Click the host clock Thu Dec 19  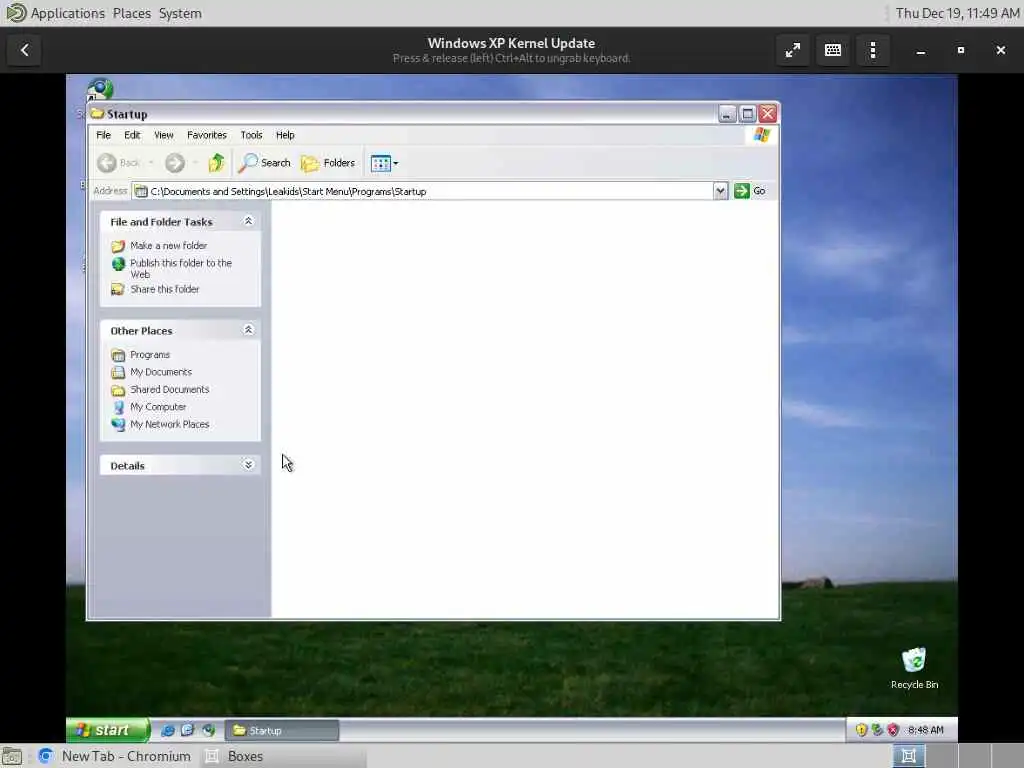click(x=957, y=13)
